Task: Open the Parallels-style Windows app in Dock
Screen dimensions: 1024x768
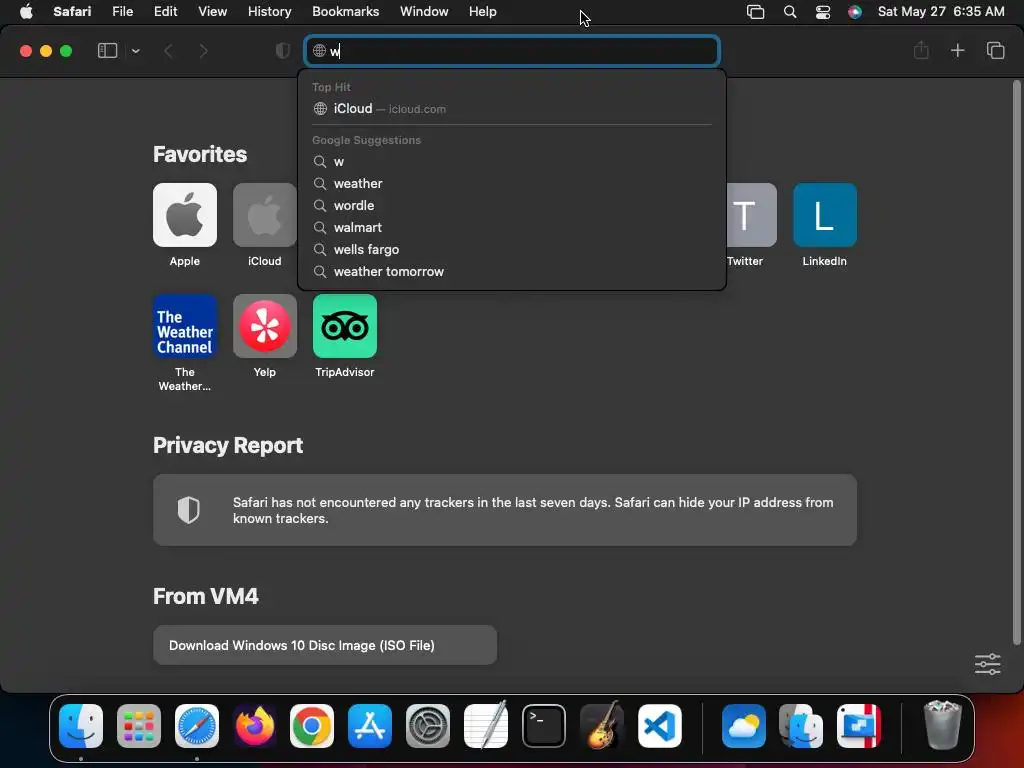Action: (x=859, y=726)
